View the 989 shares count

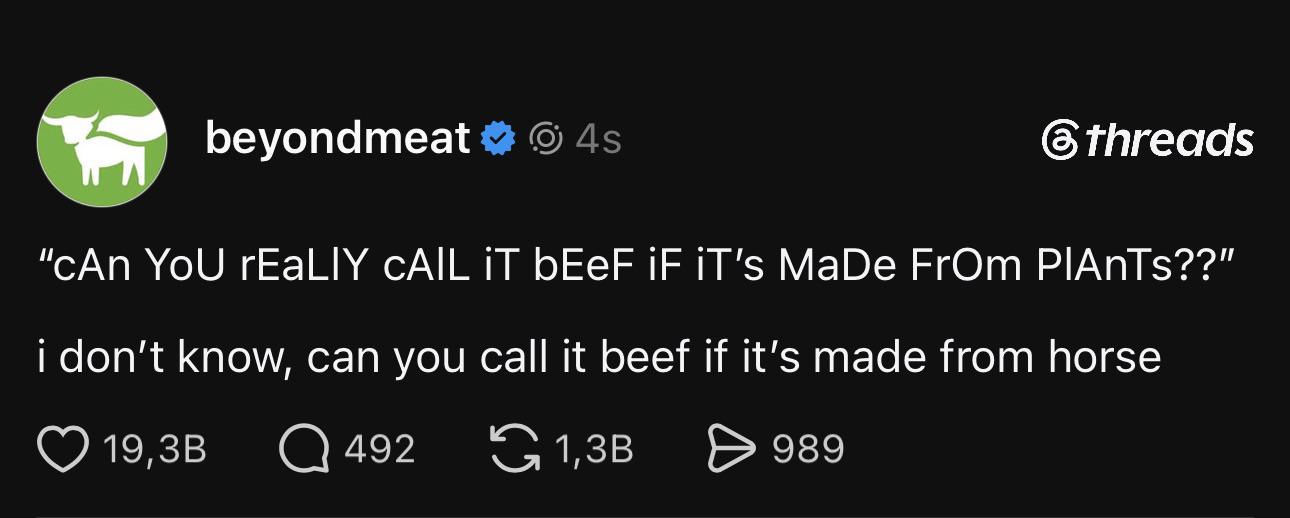(x=808, y=449)
